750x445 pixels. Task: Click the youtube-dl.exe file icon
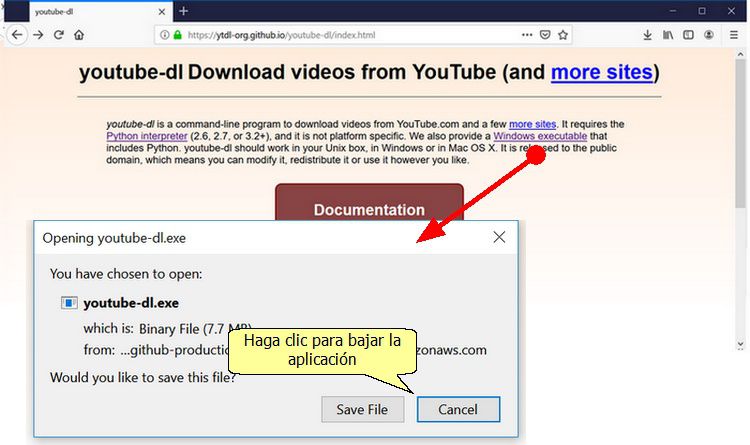click(69, 303)
